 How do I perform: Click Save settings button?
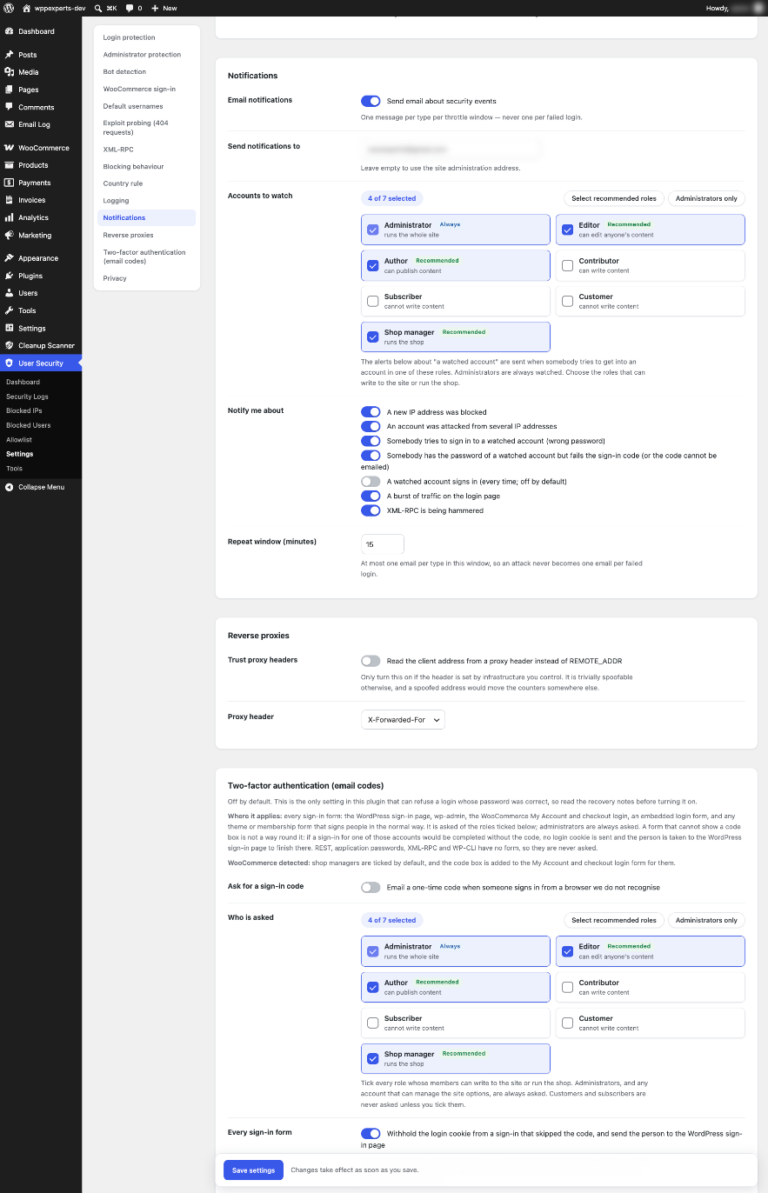253,1170
